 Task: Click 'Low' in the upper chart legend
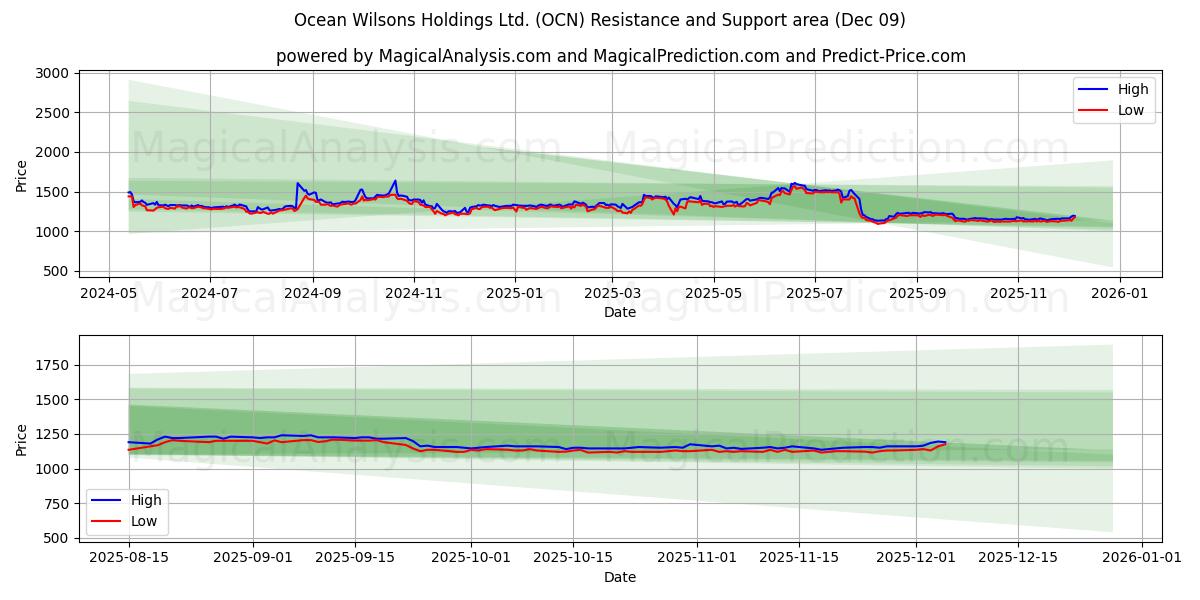pos(1131,110)
